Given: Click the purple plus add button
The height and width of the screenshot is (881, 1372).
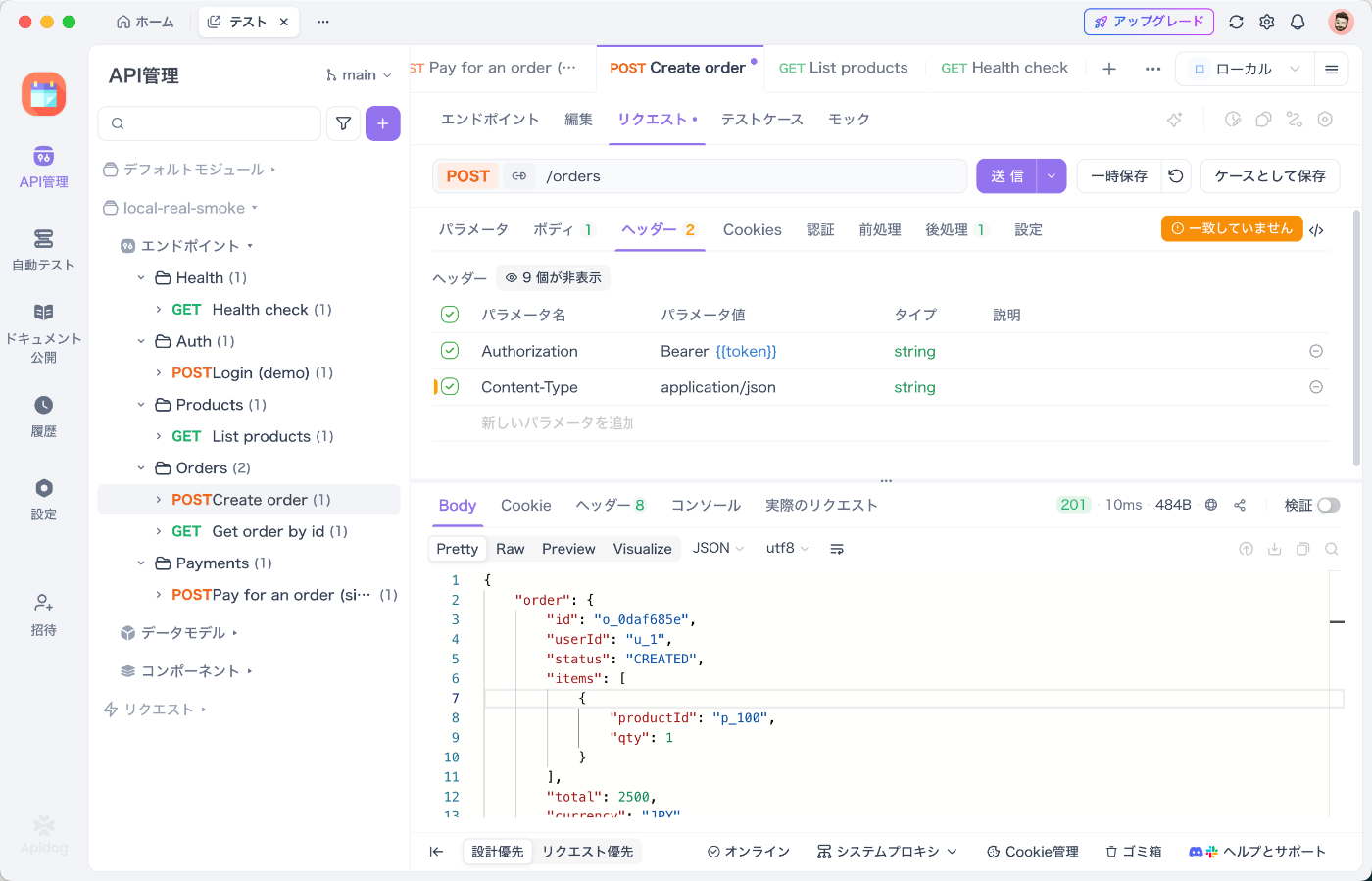Looking at the screenshot, I should (x=383, y=123).
